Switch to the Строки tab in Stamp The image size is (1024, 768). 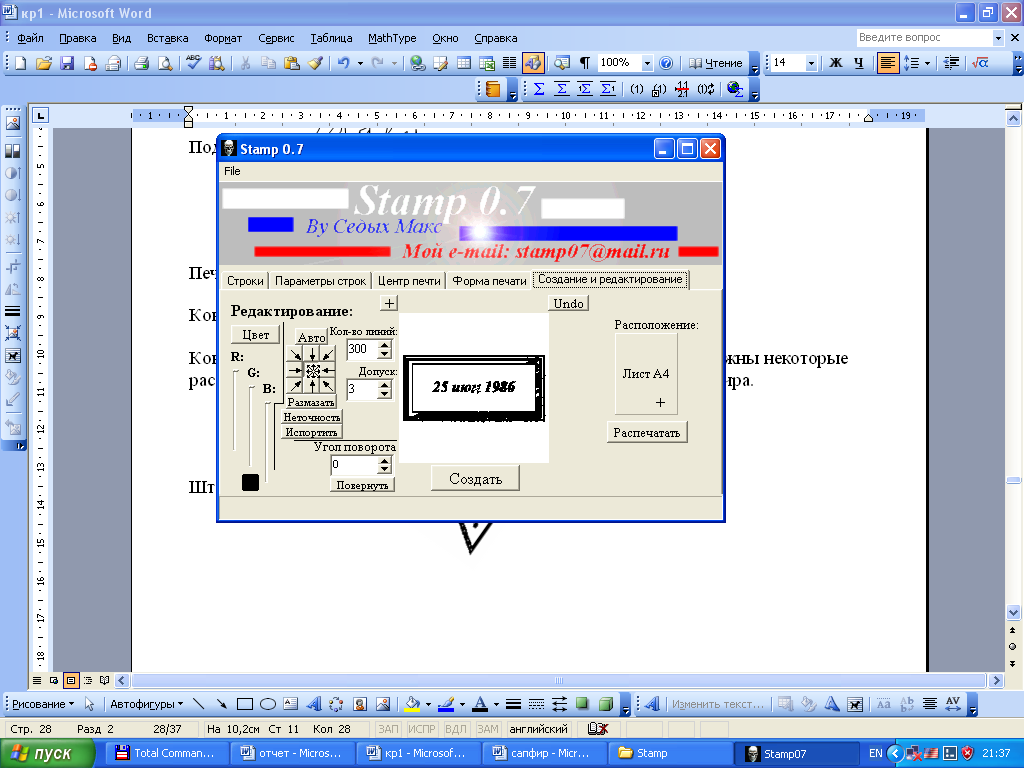coord(245,281)
